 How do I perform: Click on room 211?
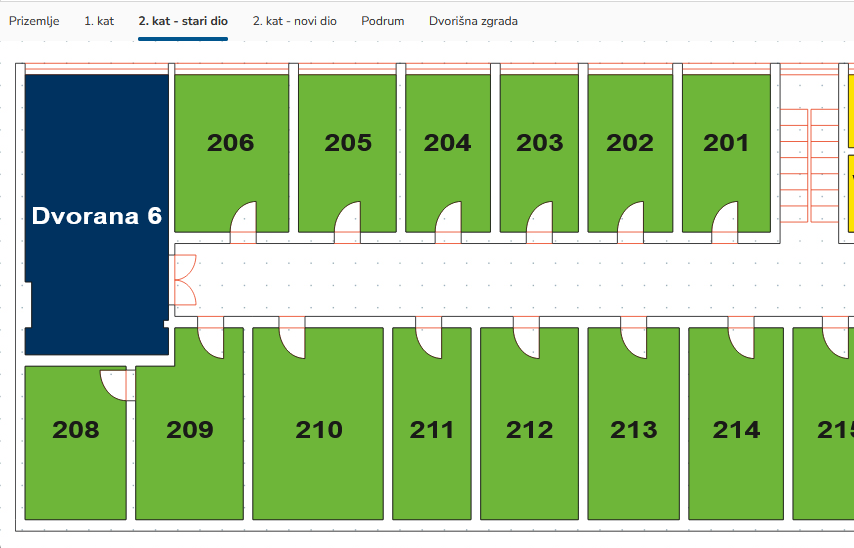point(431,430)
